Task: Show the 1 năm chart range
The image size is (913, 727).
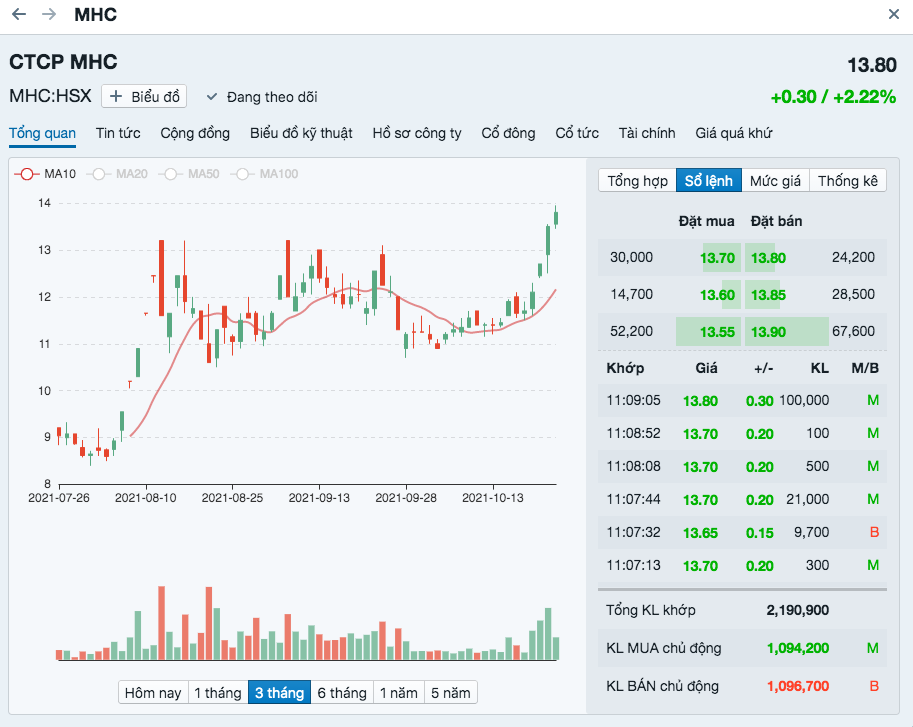Action: point(399,693)
